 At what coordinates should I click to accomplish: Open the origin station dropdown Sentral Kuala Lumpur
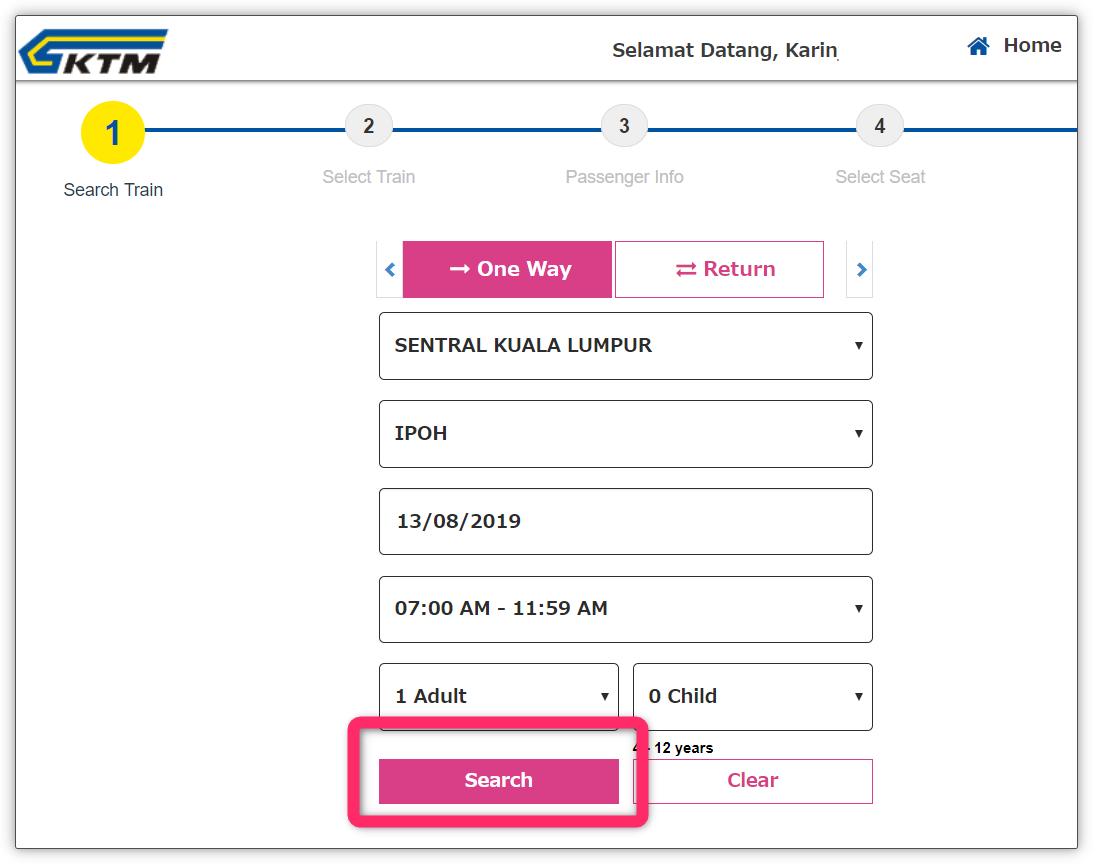(x=625, y=346)
